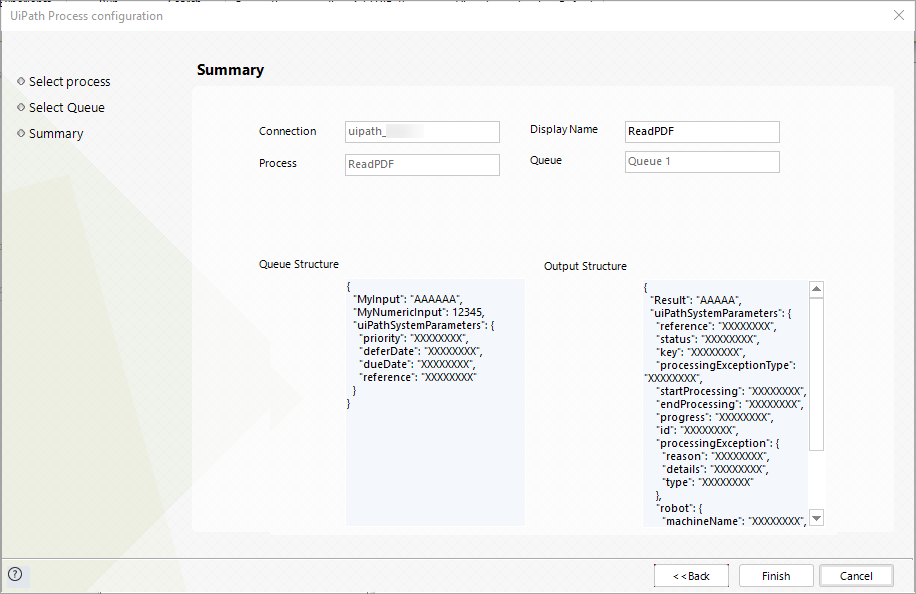Click the Finish button
916x594 pixels.
point(776,576)
